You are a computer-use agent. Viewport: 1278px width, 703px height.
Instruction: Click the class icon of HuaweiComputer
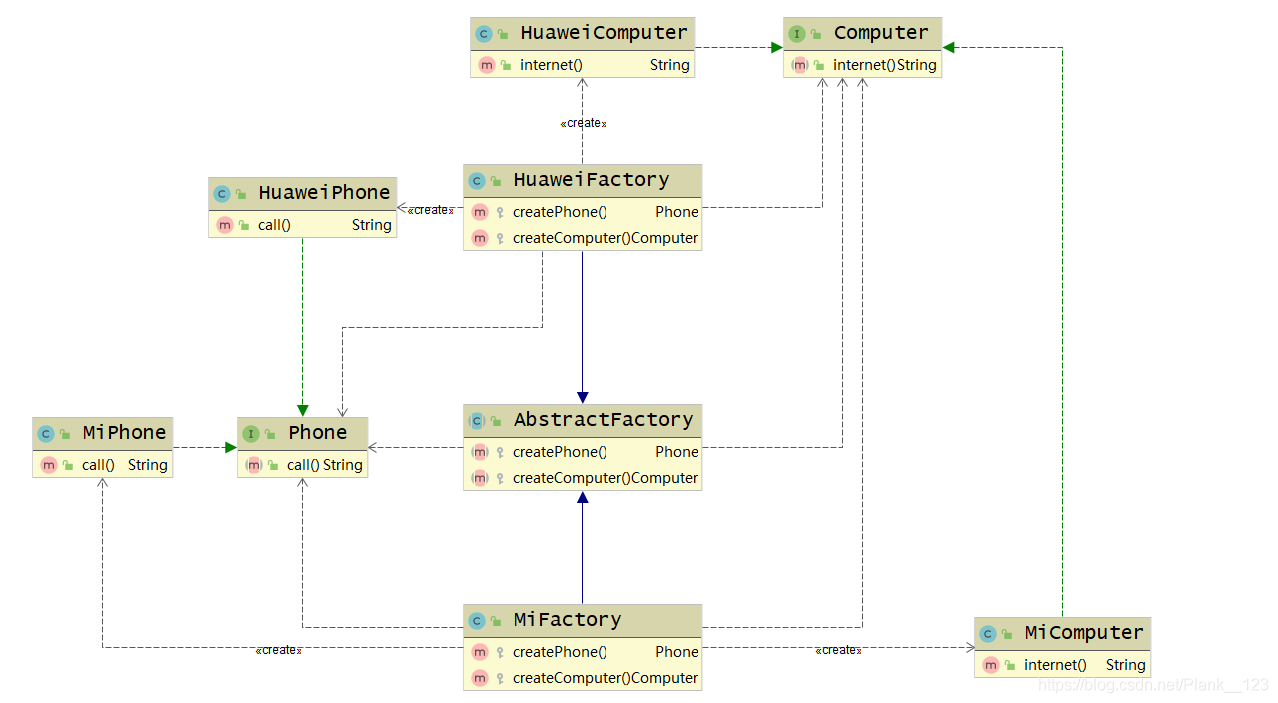(484, 34)
